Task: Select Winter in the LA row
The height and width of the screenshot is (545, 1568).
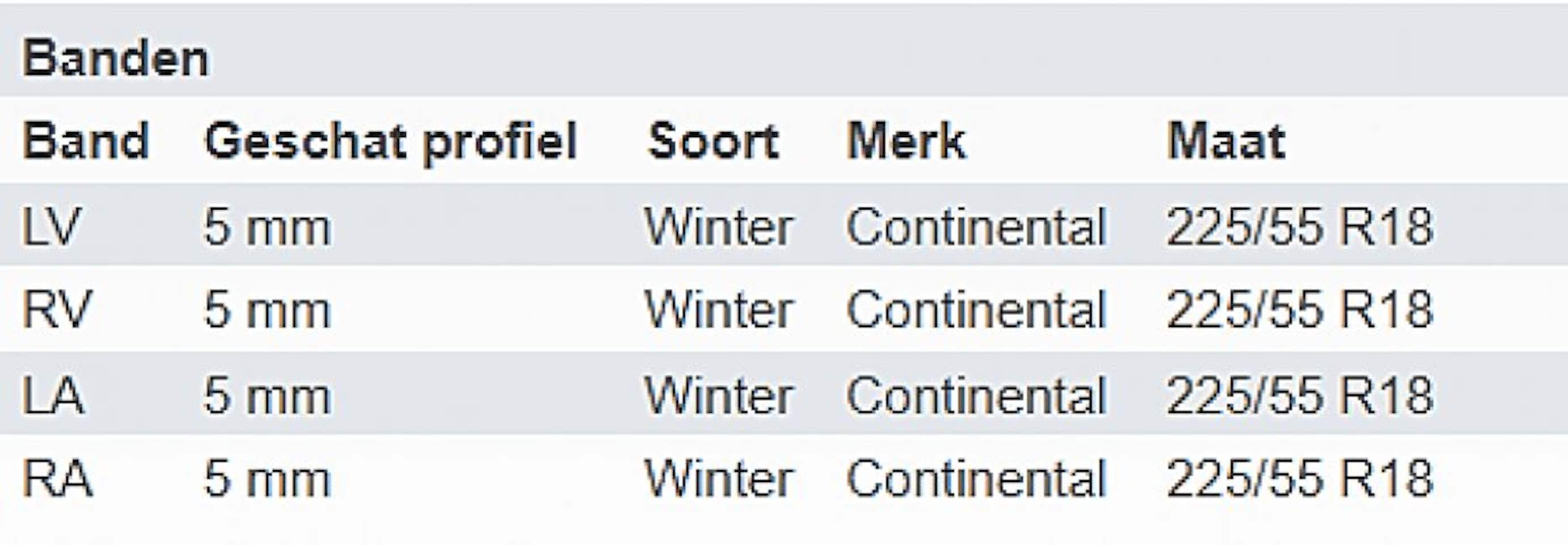Action: (719, 396)
